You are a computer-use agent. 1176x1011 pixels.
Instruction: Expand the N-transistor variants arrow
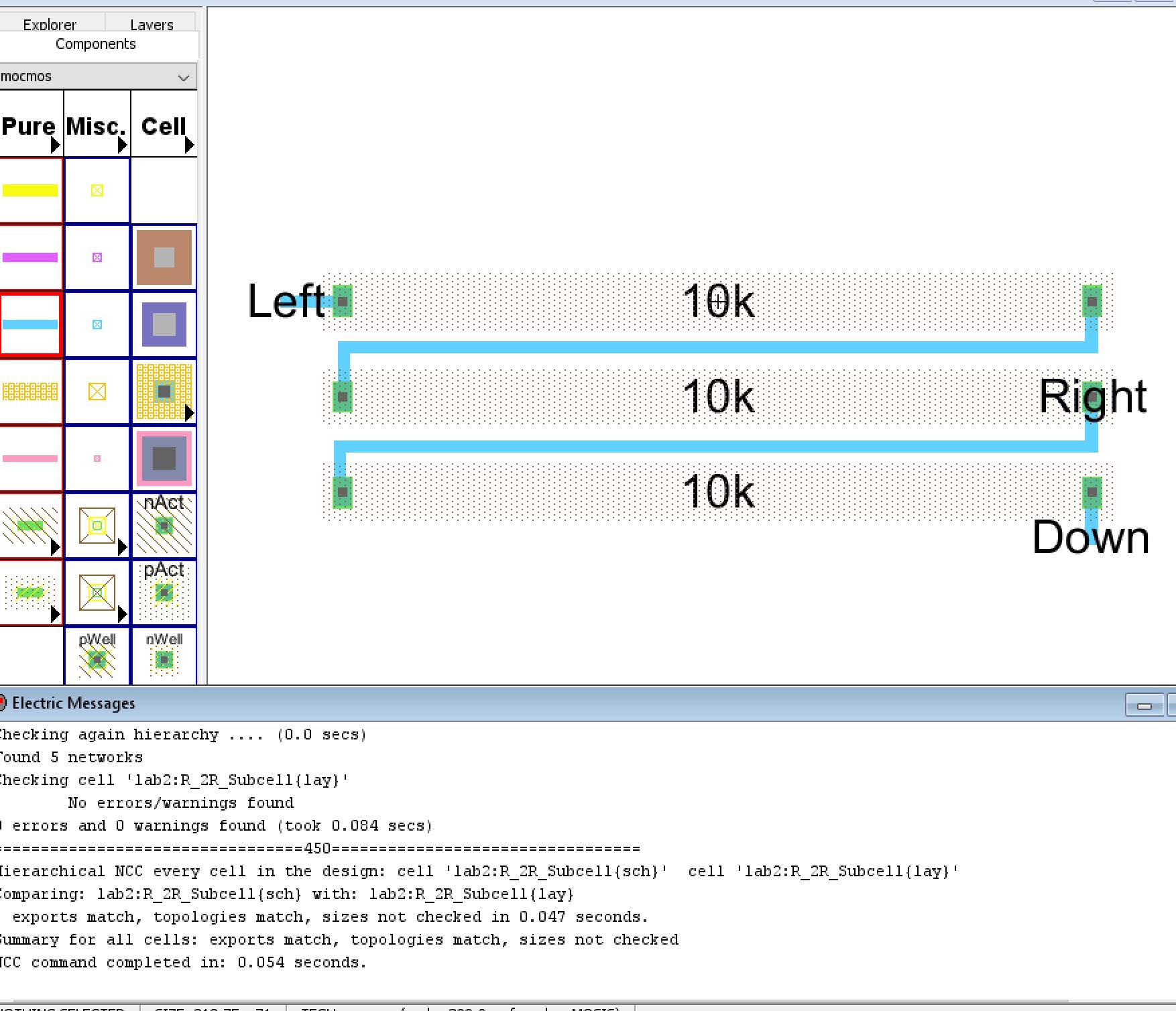pos(122,548)
